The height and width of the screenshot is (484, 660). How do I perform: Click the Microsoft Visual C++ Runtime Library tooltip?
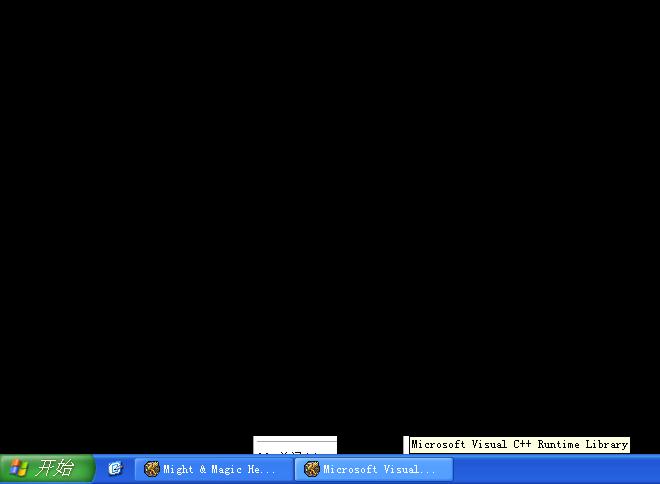coord(519,445)
